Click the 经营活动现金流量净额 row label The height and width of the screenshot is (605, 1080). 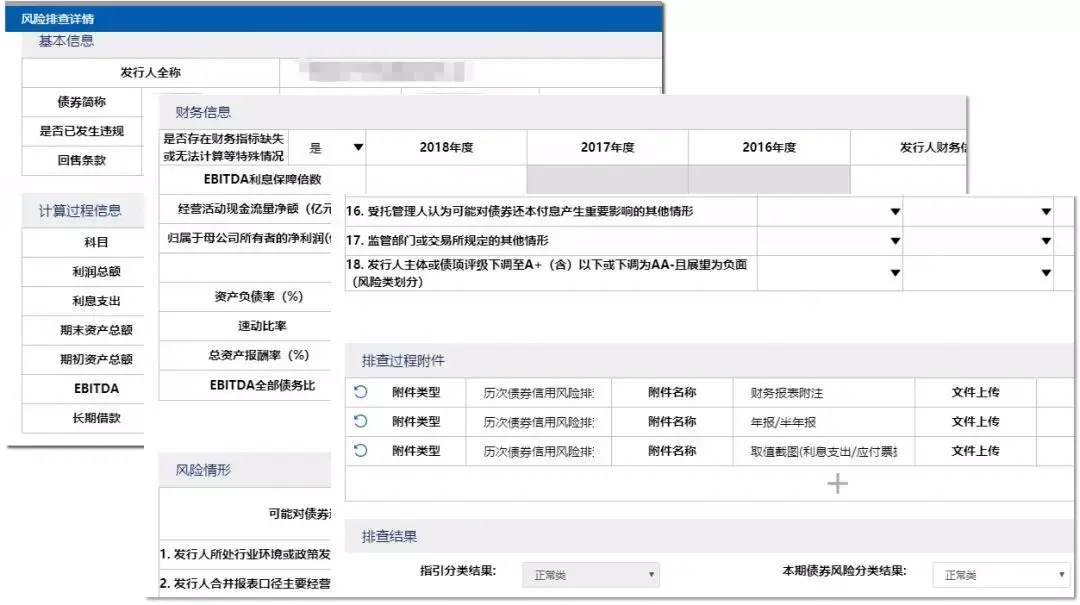pyautogui.click(x=254, y=209)
